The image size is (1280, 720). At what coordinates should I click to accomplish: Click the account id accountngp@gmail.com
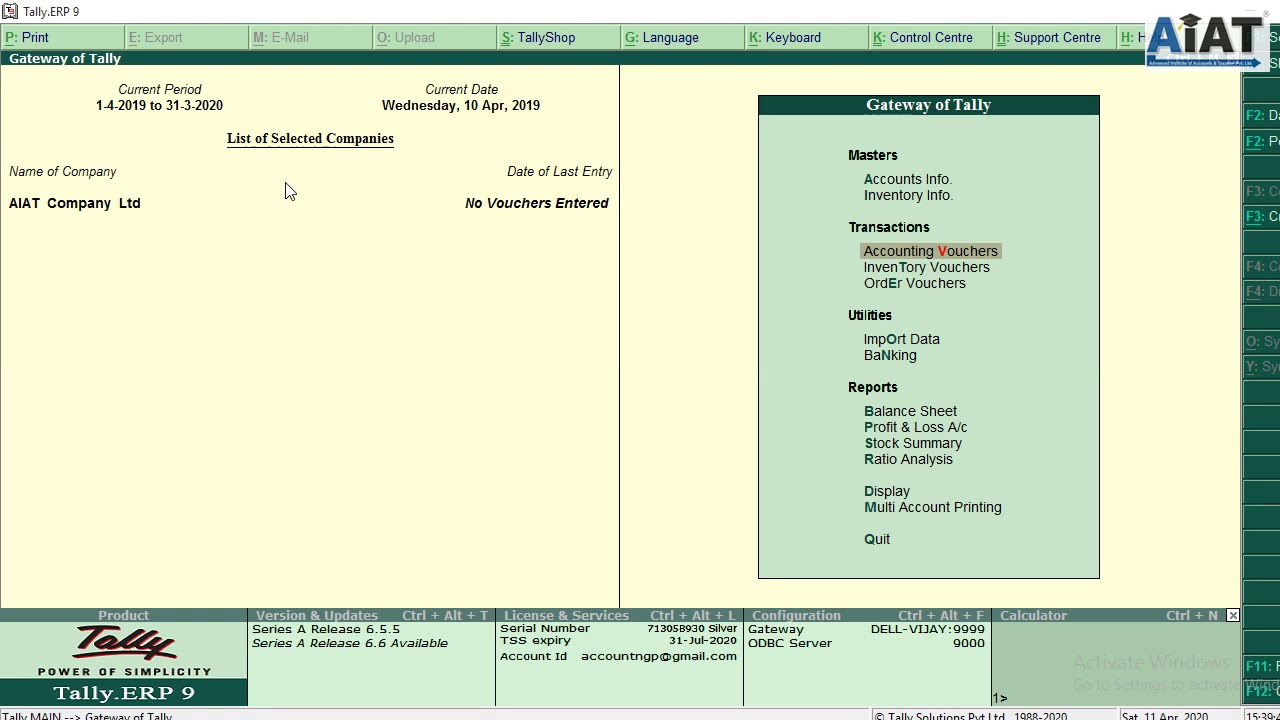[659, 656]
